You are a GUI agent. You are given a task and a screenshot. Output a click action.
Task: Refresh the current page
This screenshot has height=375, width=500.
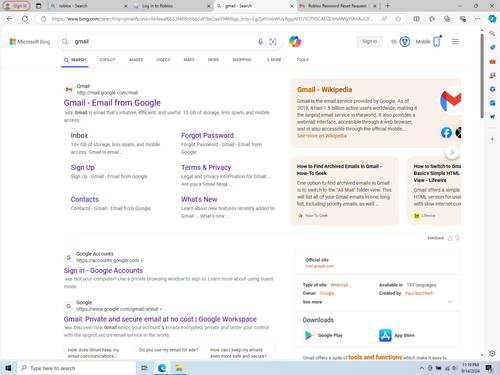click(25, 19)
